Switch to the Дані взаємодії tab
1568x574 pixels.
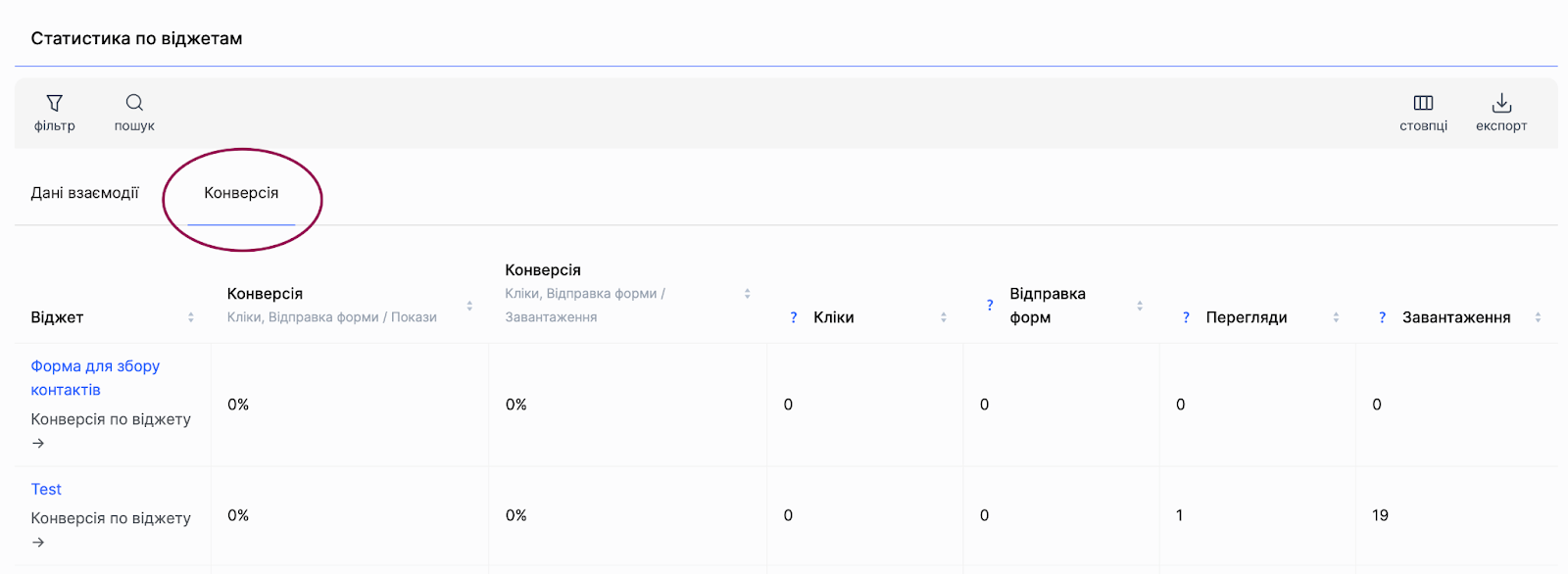[85, 193]
